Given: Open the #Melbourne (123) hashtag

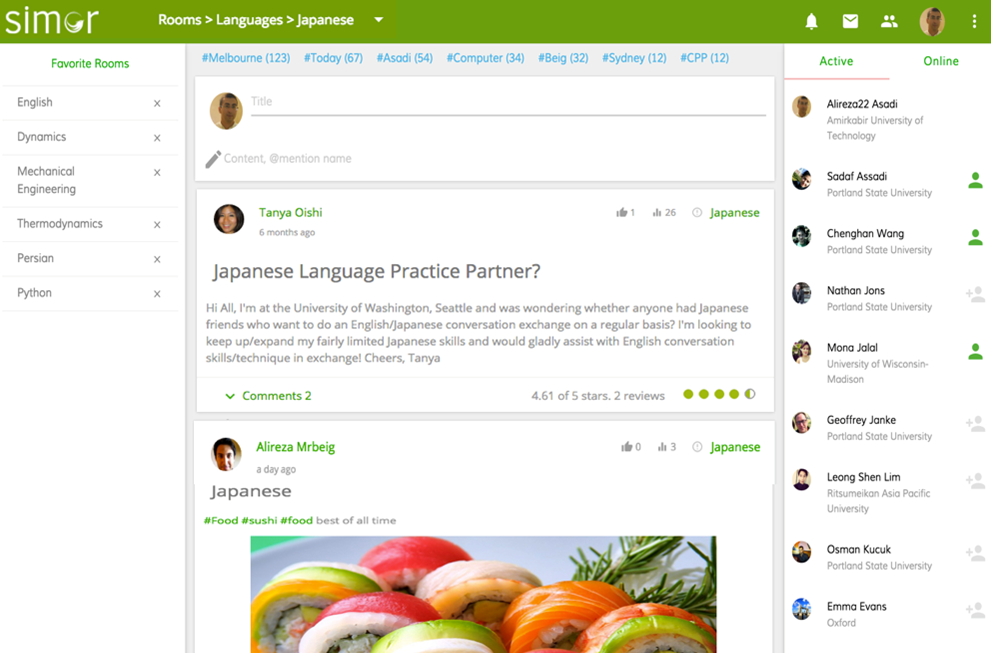Looking at the screenshot, I should pos(246,58).
